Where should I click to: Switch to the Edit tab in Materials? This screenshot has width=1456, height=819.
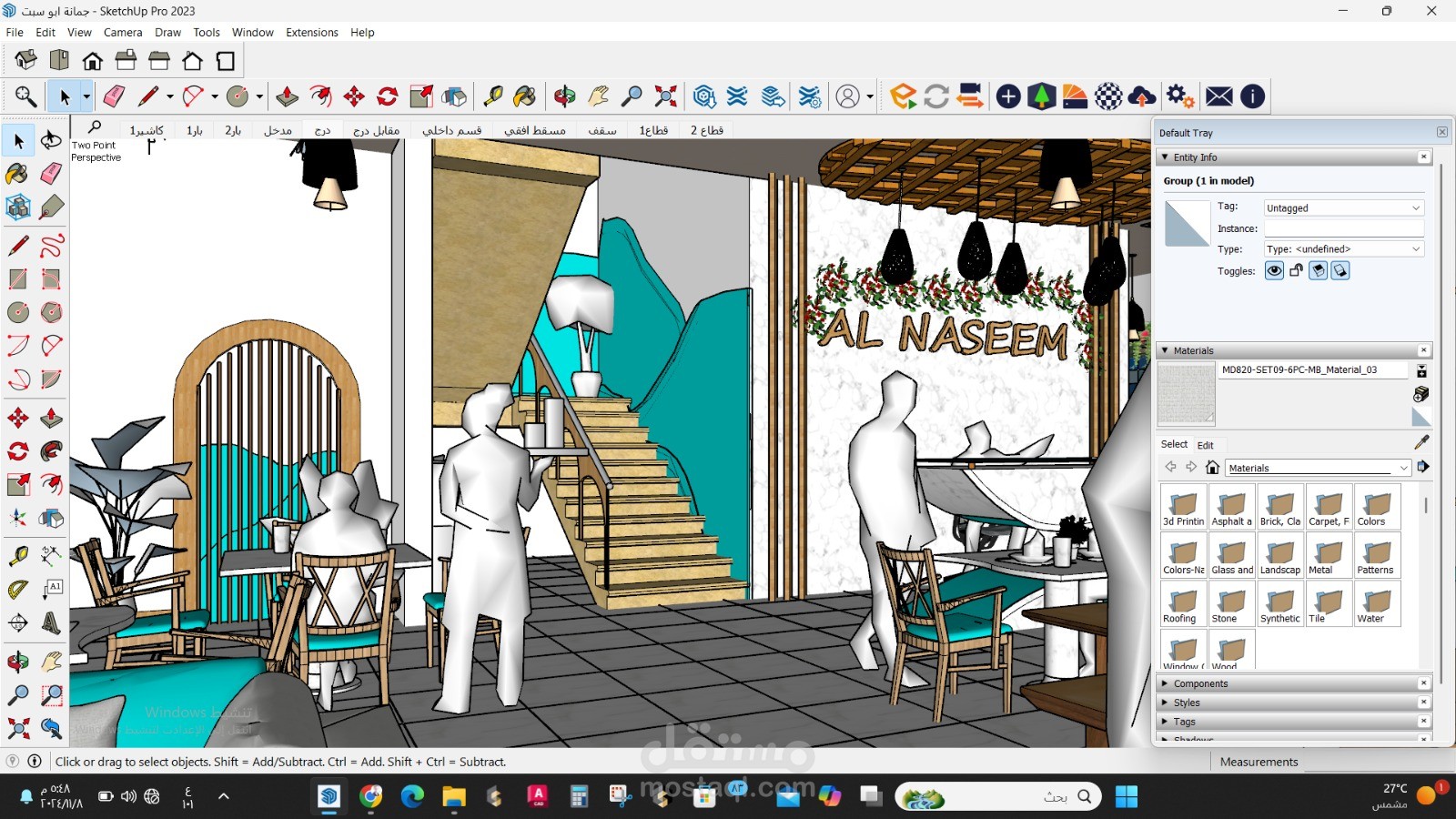[x=1206, y=445]
